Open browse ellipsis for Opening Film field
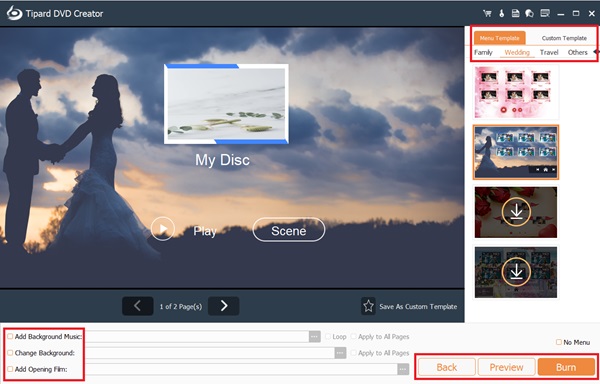600x384 pixels. [x=403, y=369]
